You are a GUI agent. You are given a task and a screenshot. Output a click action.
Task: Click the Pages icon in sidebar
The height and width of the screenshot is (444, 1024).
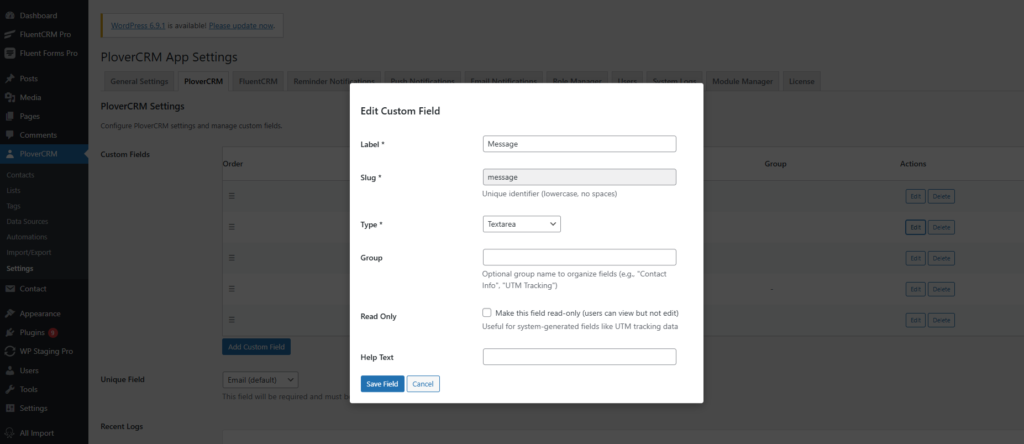pos(10,116)
